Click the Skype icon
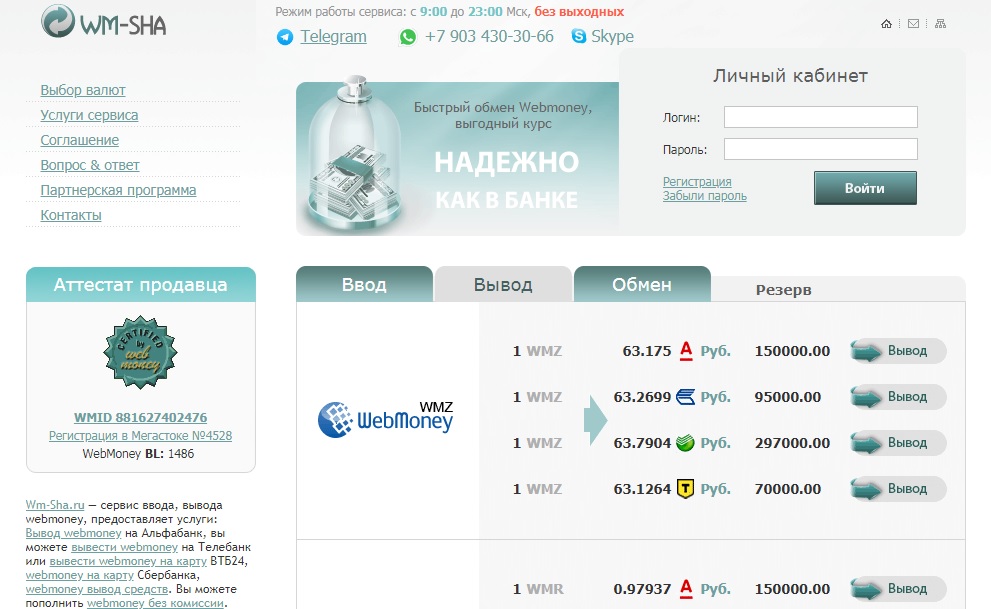991x609 pixels. coord(578,36)
